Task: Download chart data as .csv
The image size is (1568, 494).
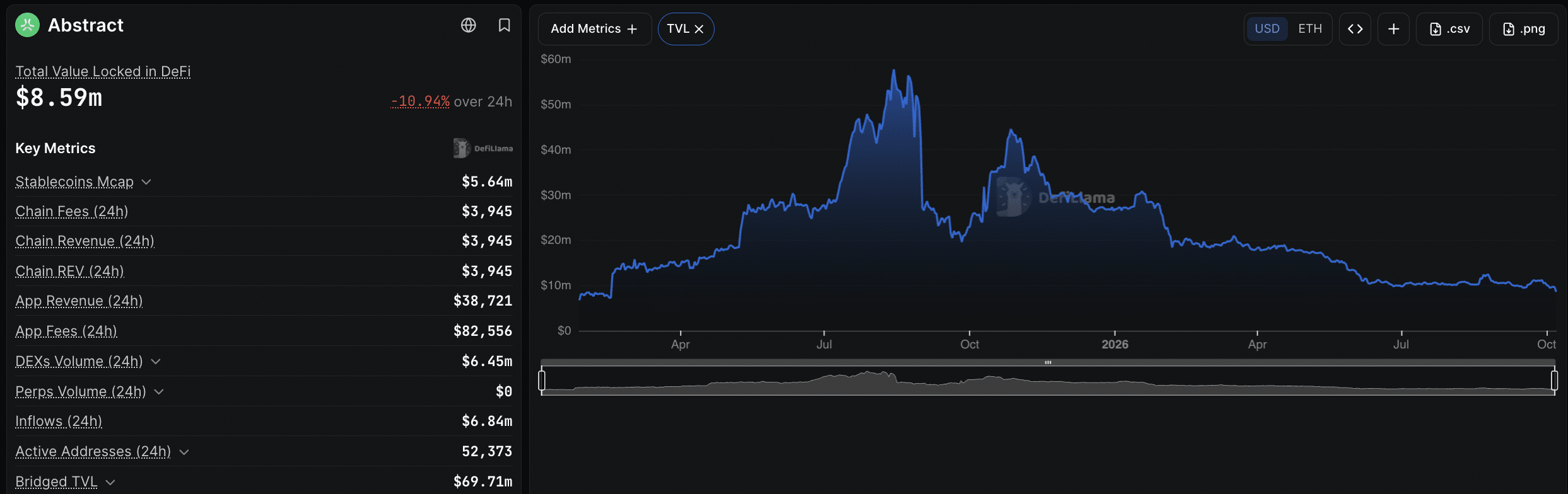Action: pos(1449,29)
